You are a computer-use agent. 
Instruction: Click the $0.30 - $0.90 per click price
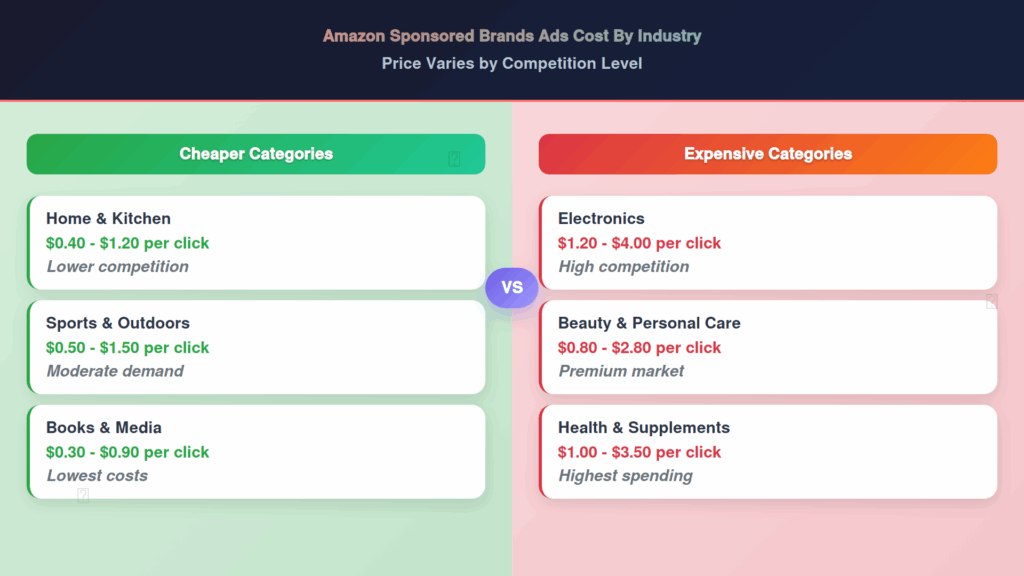click(x=127, y=452)
